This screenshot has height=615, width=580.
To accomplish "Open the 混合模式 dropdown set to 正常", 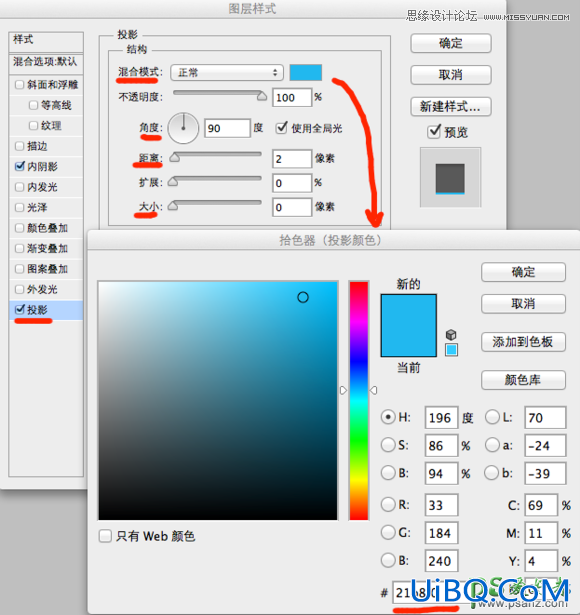I will point(227,73).
